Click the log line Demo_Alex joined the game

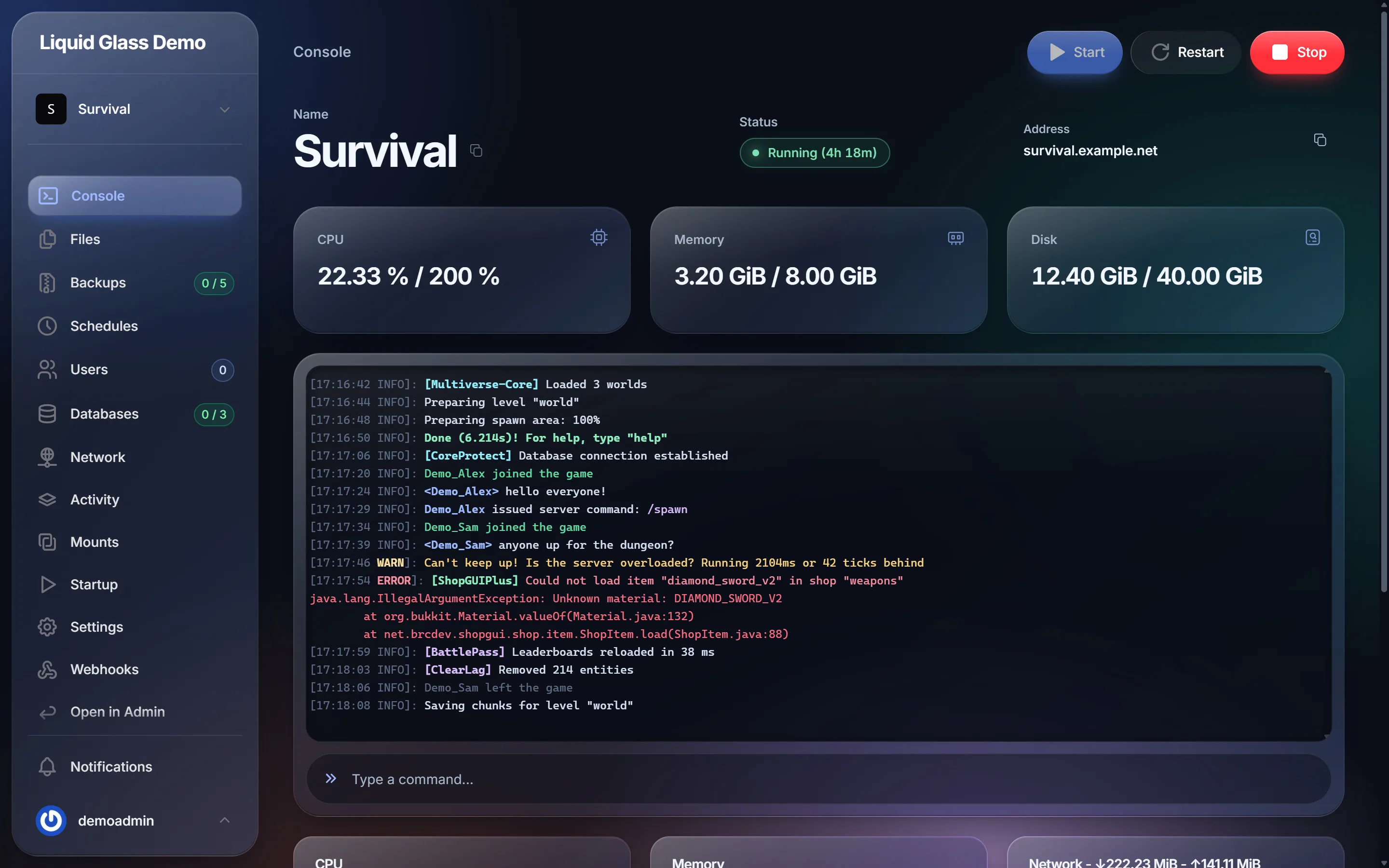451,474
